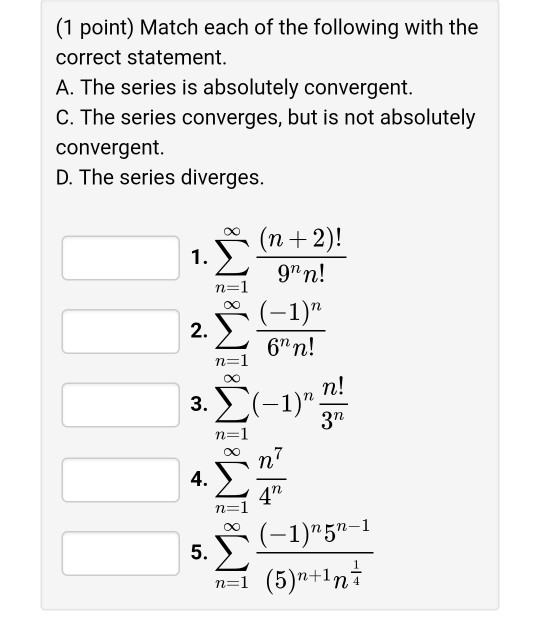Click the bold number label 2.
Viewport: 540px width, 622px height.
(x=199, y=330)
